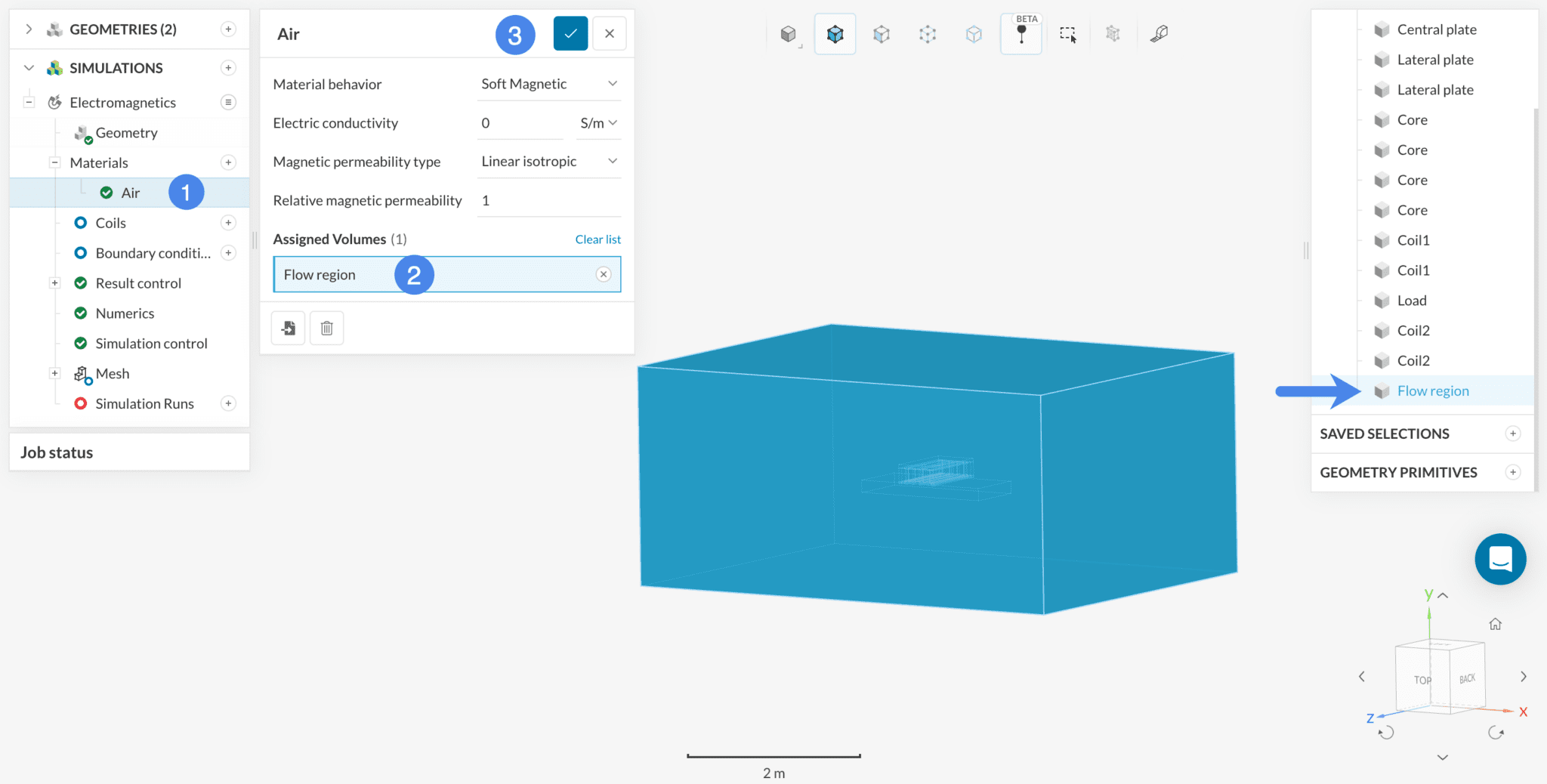Open the Material behavior dropdown
The width and height of the screenshot is (1547, 784).
point(548,83)
